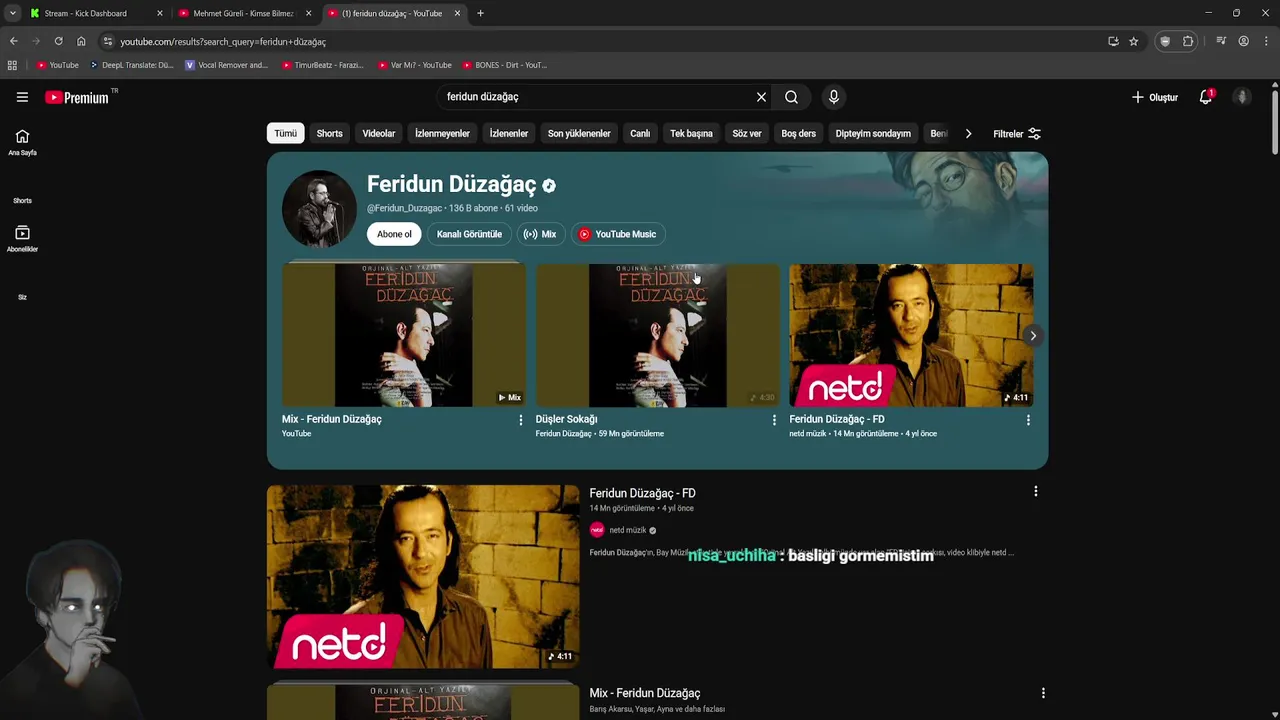
Task: Open the netd müzik channel link
Action: tap(628, 530)
